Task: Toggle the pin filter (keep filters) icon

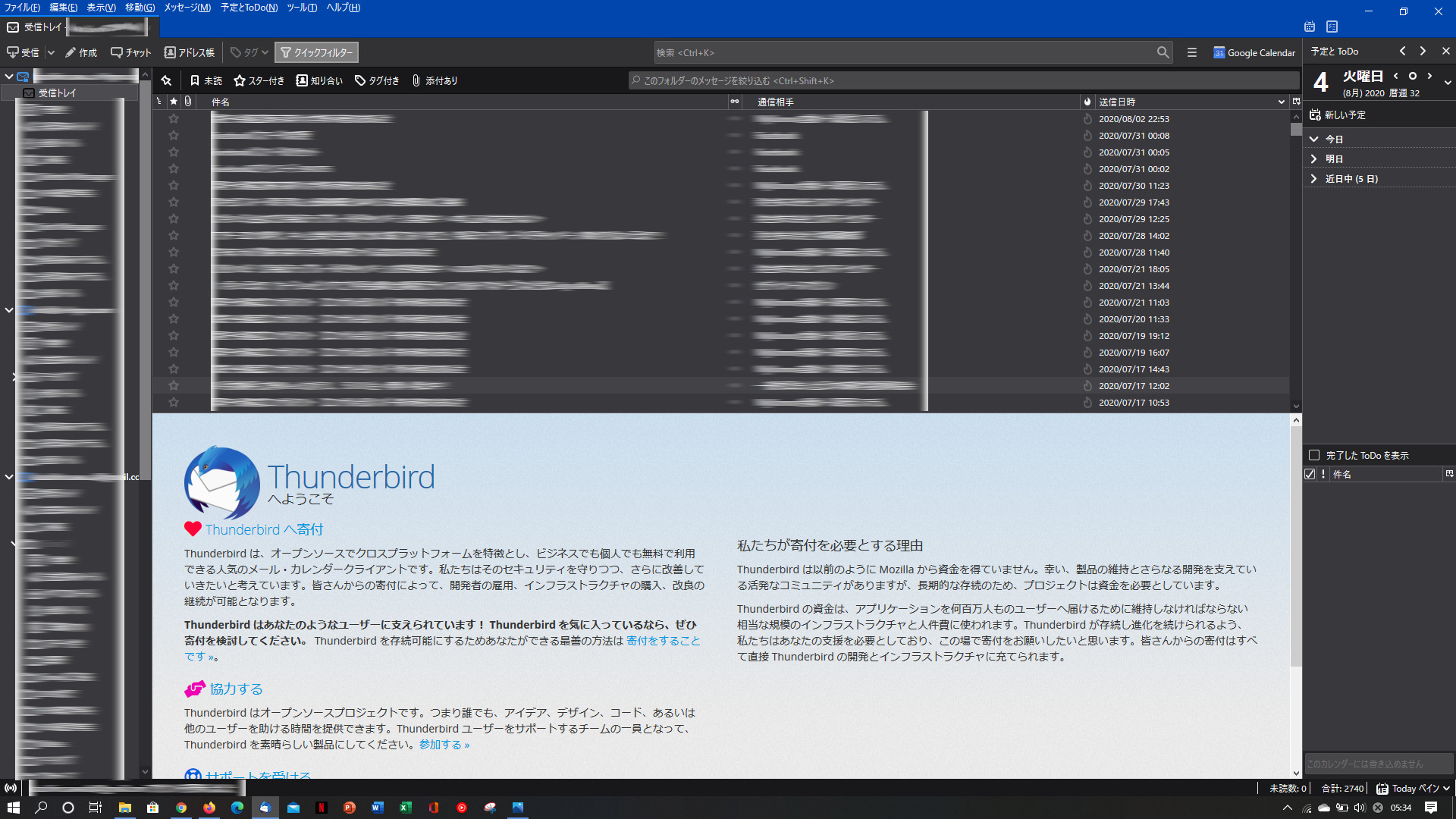Action: (x=166, y=80)
